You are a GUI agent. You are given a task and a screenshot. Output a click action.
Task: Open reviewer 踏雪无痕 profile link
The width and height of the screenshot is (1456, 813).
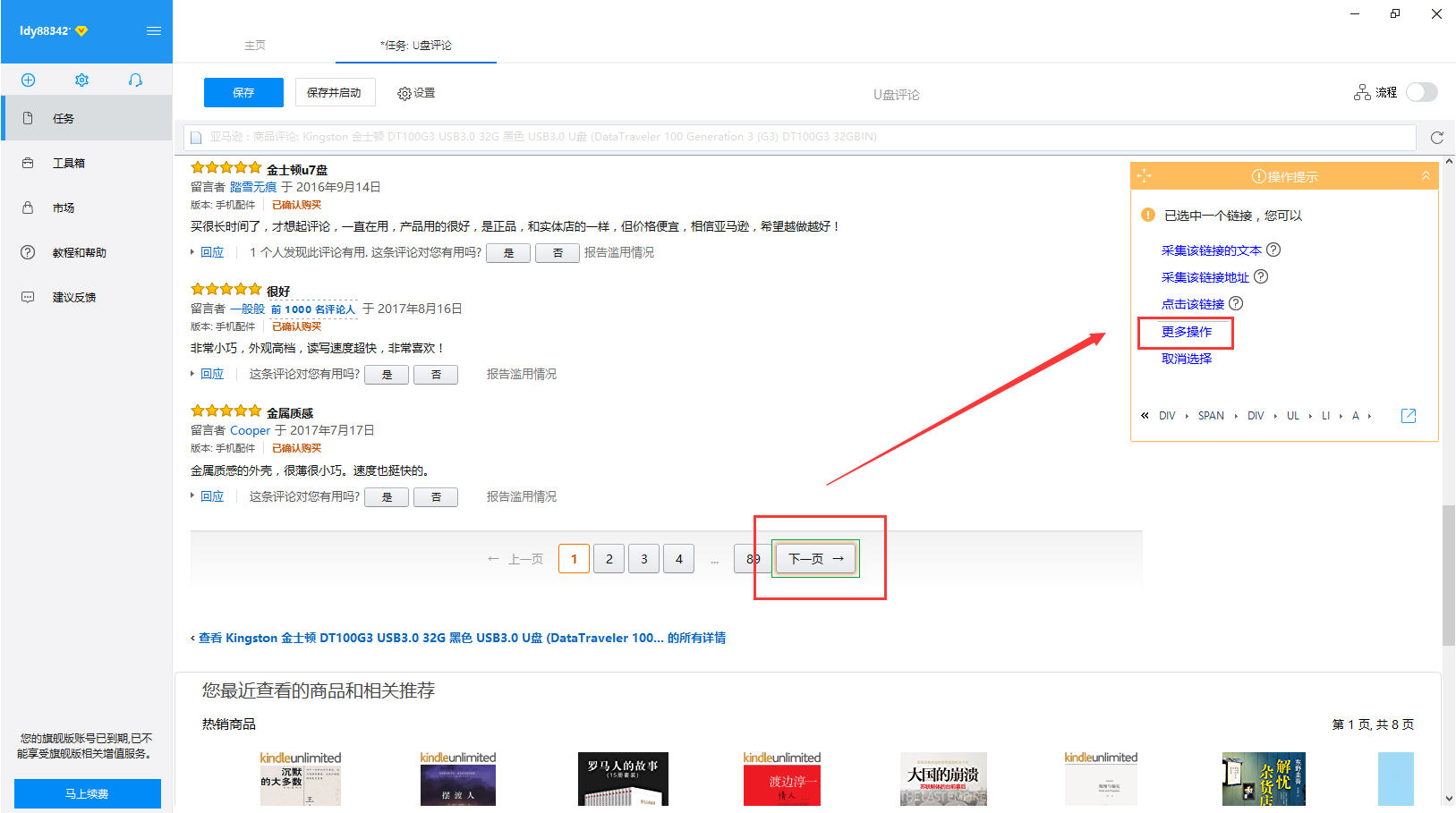pos(253,187)
